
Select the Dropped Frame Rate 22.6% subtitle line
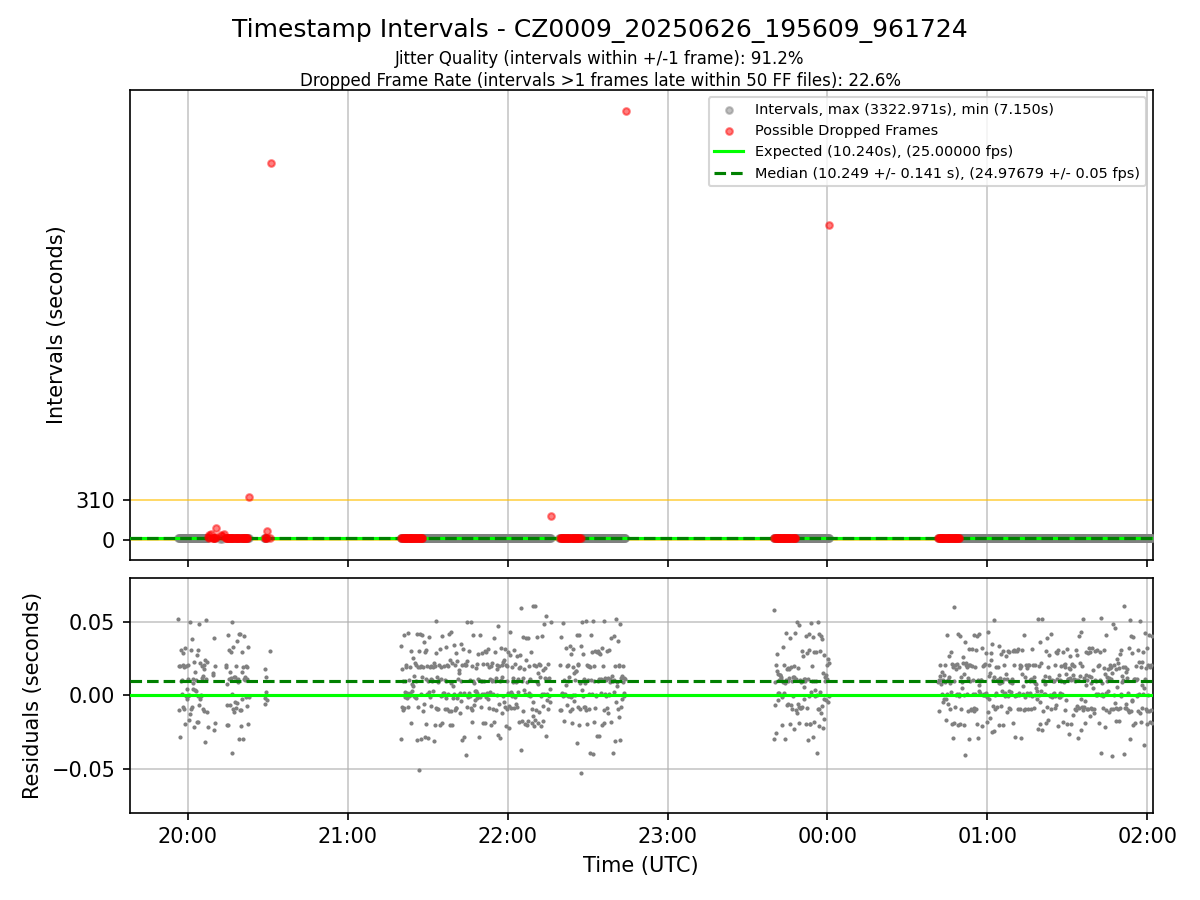pos(600,80)
